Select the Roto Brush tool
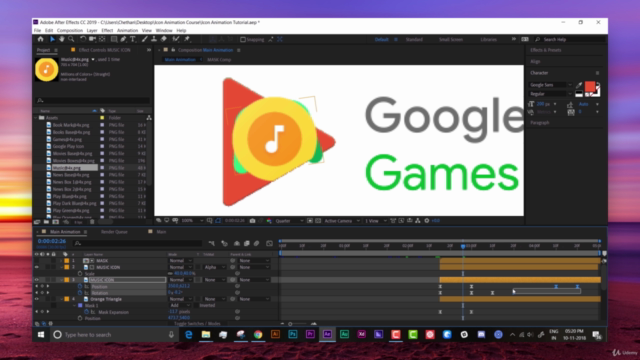The image size is (640, 360). point(176,39)
